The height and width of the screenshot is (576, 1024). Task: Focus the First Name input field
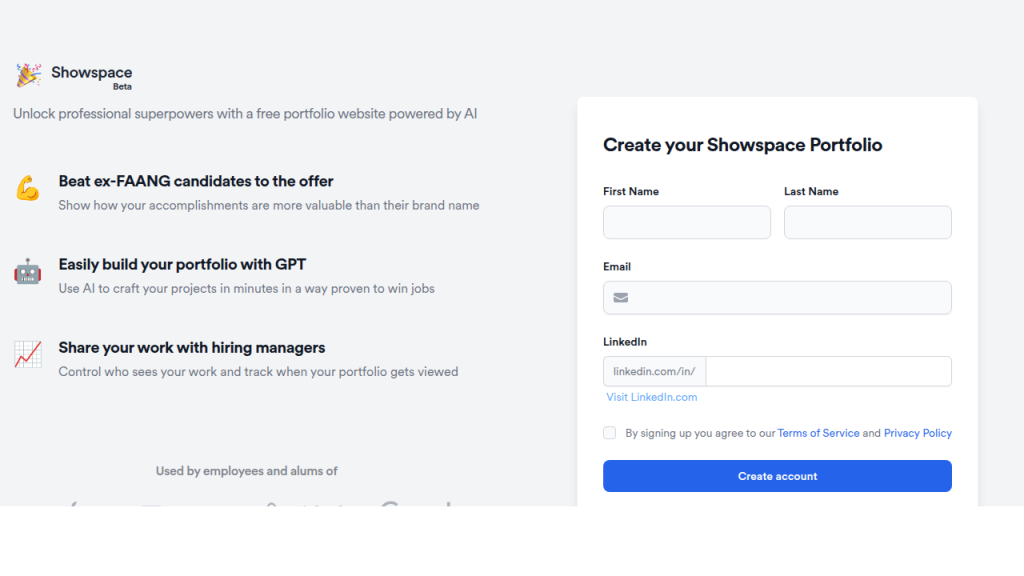click(687, 222)
